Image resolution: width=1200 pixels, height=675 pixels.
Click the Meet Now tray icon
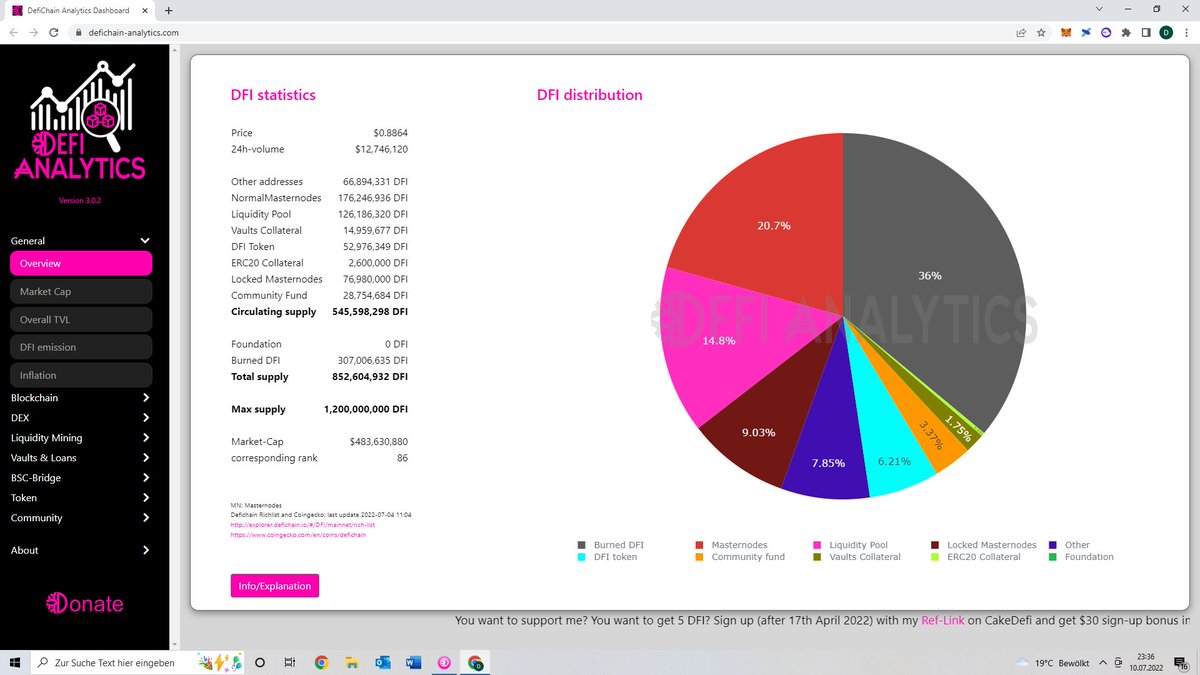1117,662
